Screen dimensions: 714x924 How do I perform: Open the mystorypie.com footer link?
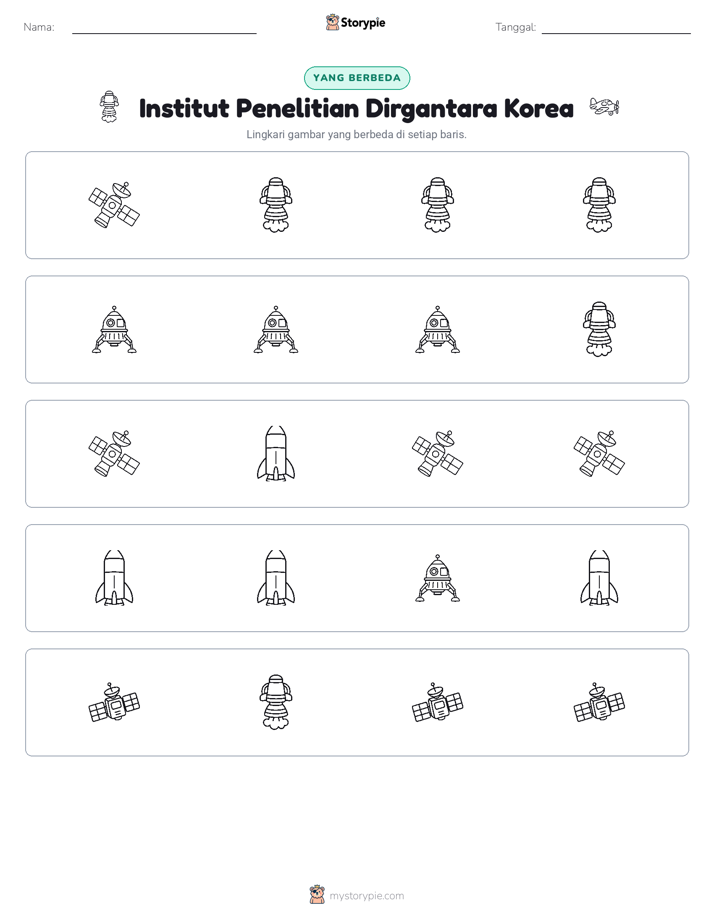click(x=366, y=896)
